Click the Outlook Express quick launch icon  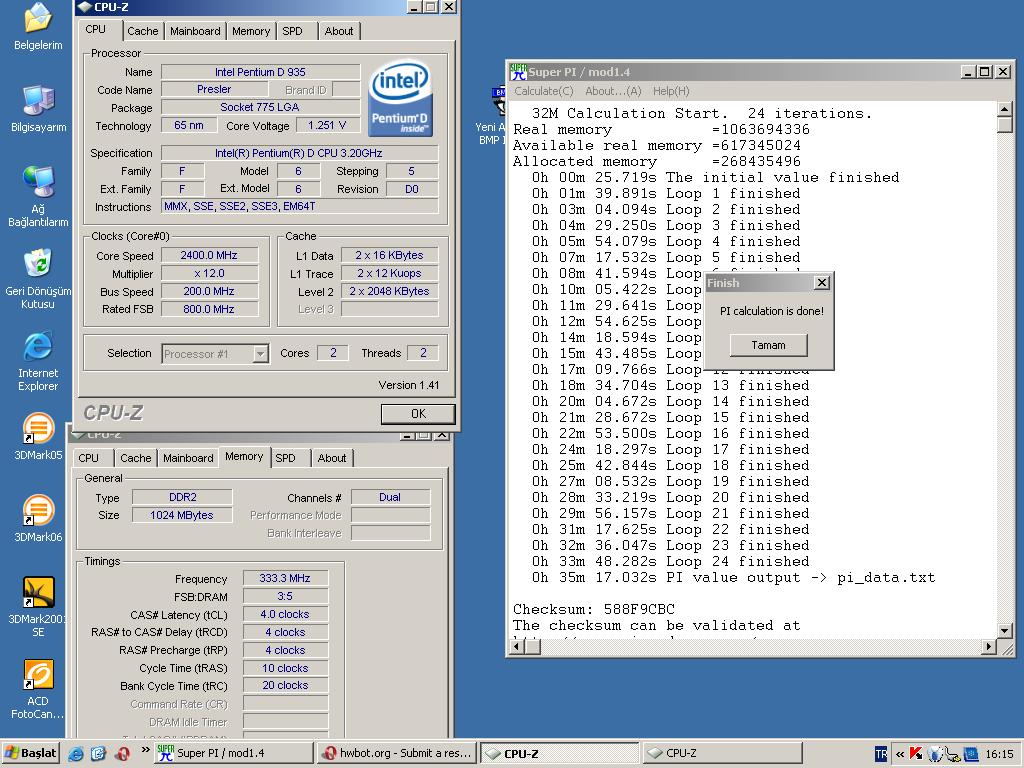[99, 754]
